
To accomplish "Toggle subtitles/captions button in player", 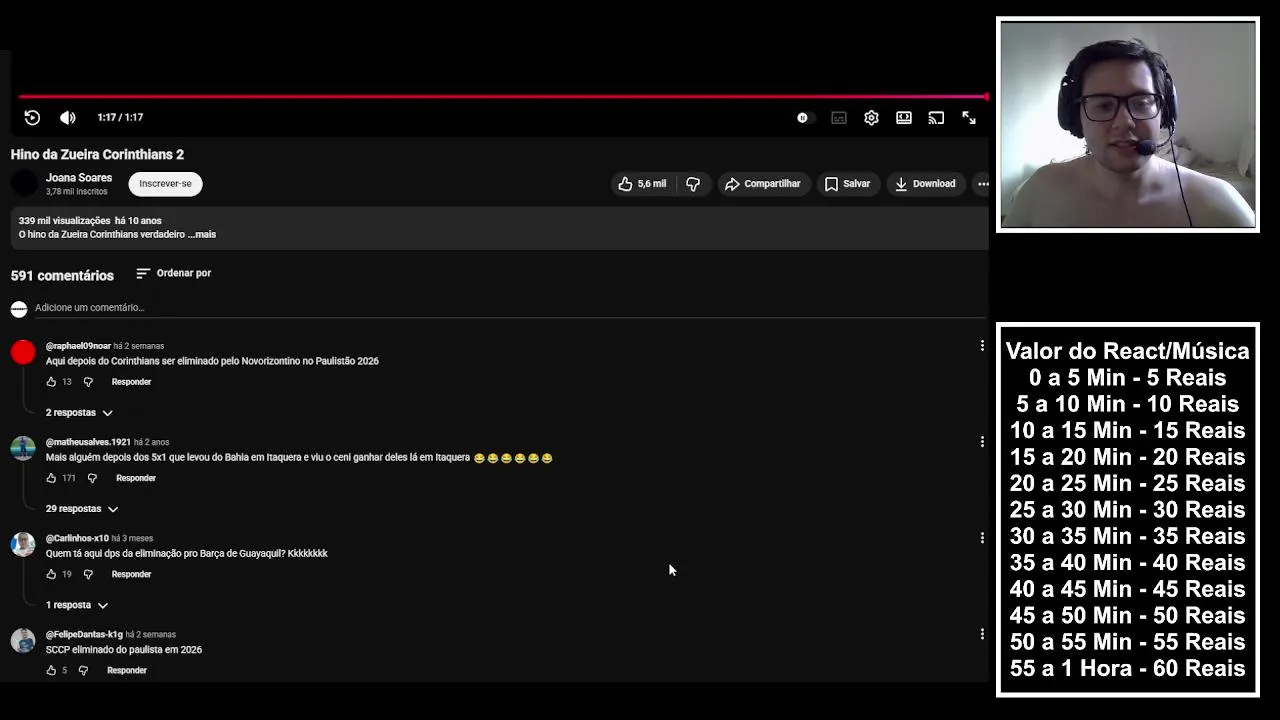I will [839, 118].
